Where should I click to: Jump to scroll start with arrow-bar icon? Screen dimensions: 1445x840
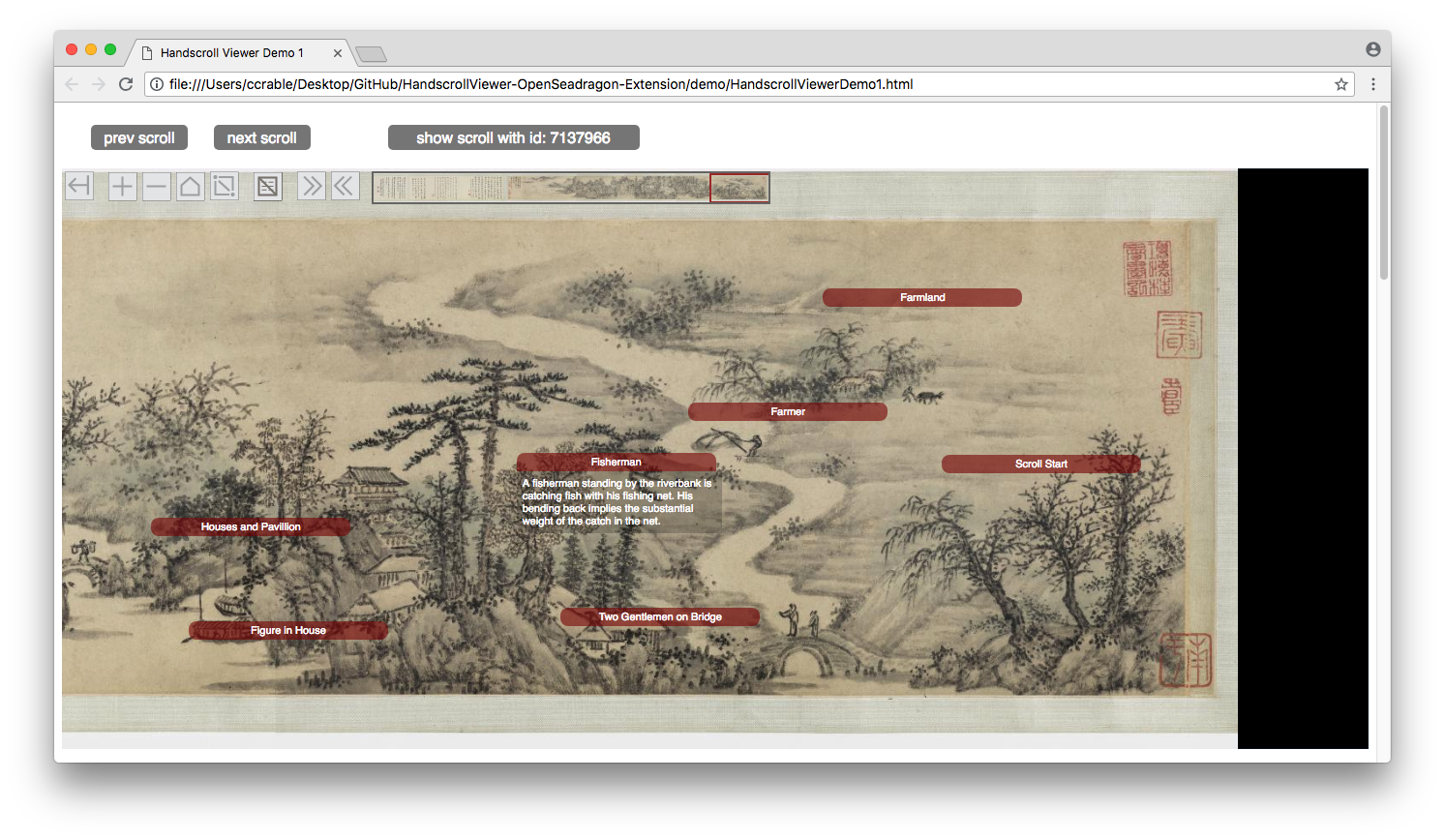(79, 186)
